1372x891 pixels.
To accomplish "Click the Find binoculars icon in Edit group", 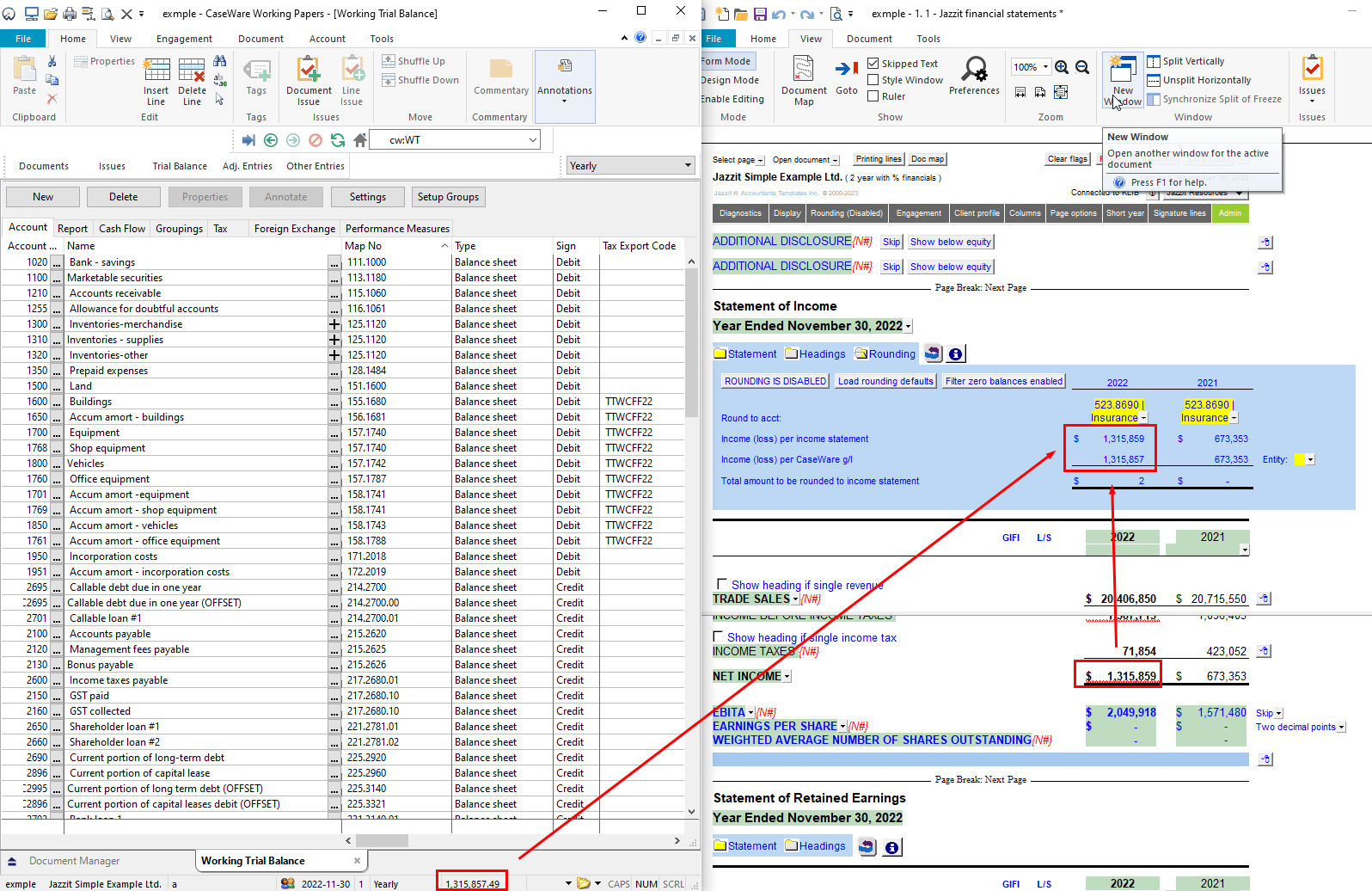I will [x=220, y=61].
